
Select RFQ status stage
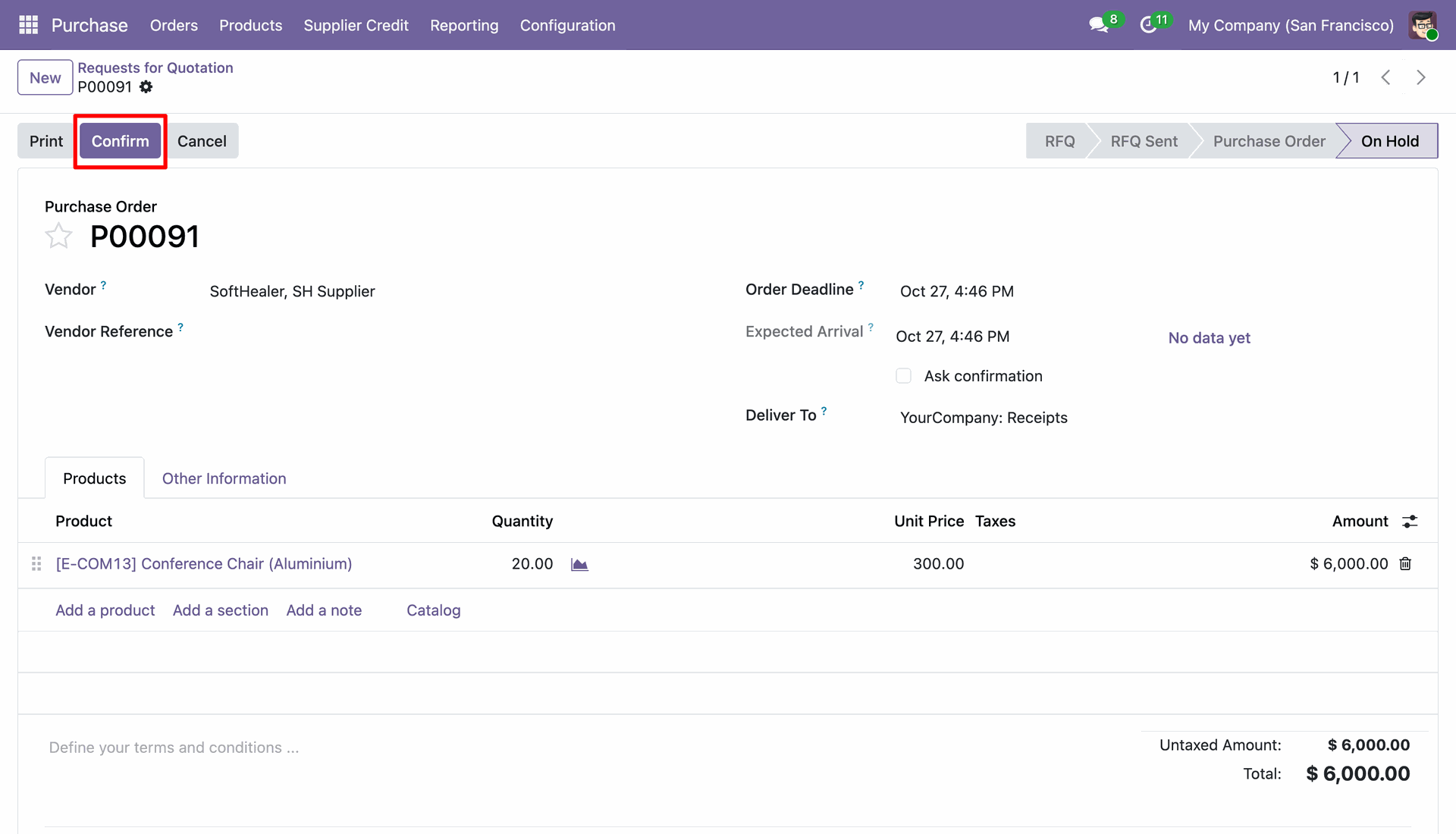1059,141
